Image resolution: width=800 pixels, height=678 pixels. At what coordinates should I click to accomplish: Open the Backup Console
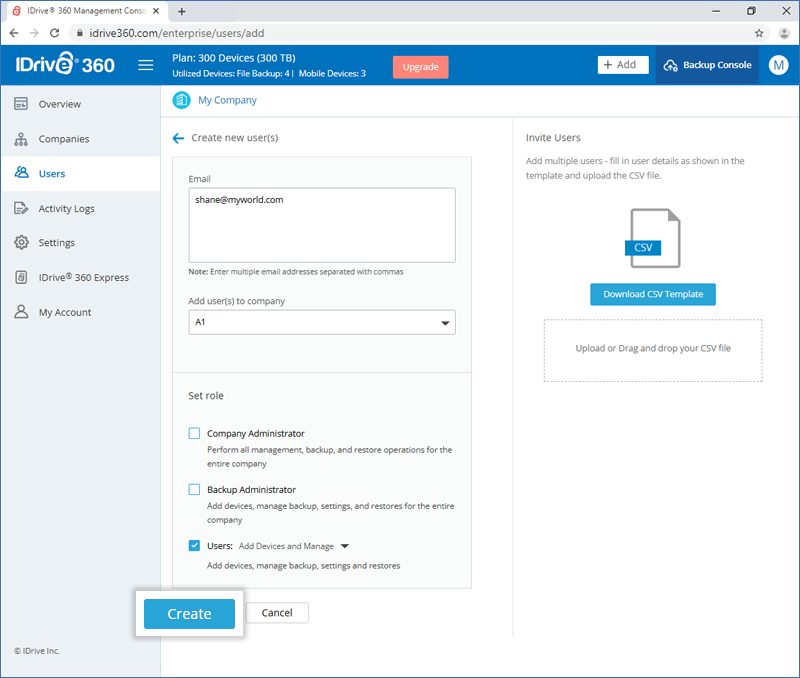707,65
